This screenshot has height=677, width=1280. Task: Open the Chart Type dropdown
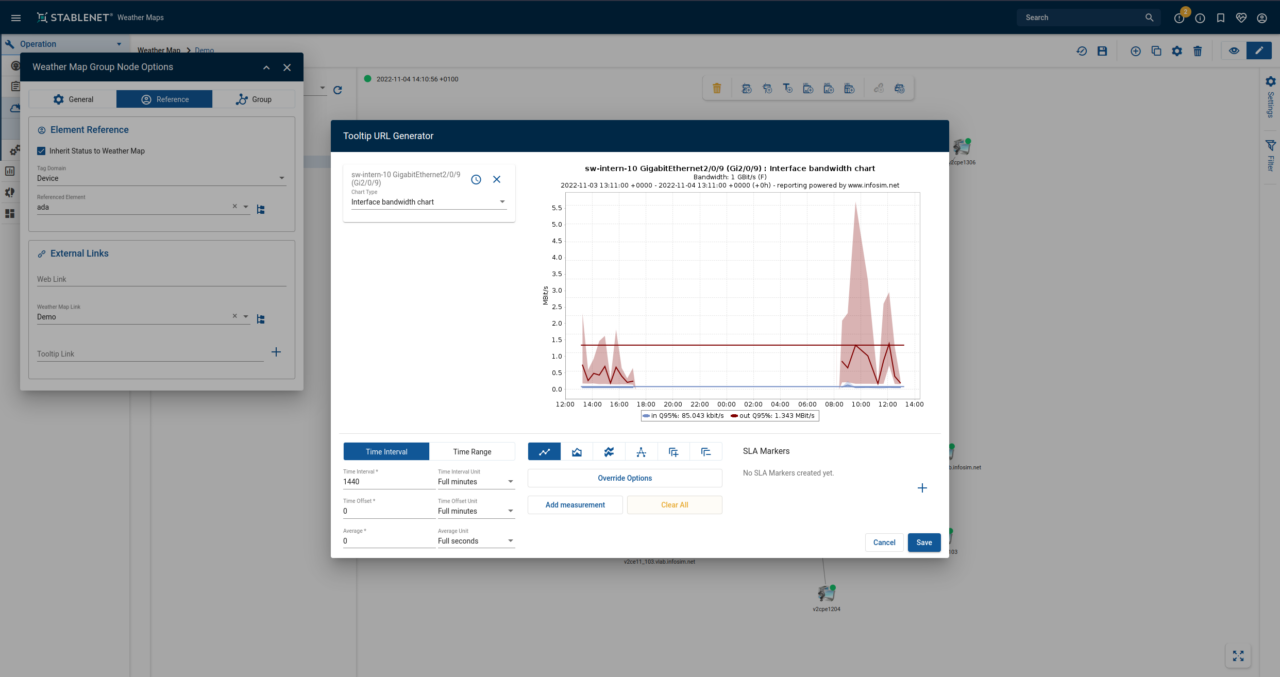point(428,202)
